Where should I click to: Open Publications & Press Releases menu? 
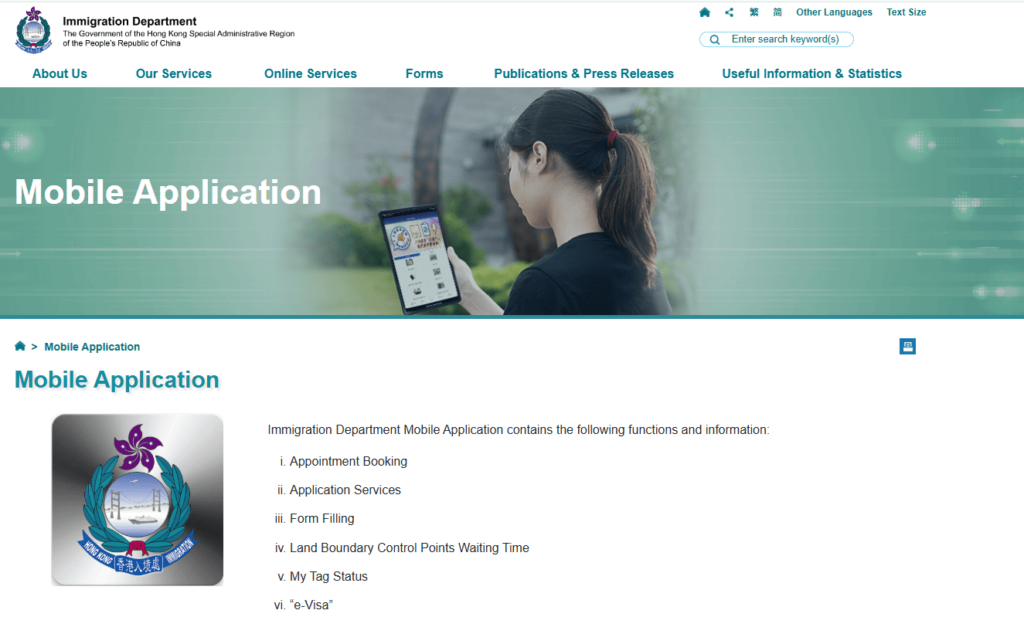[x=583, y=73]
